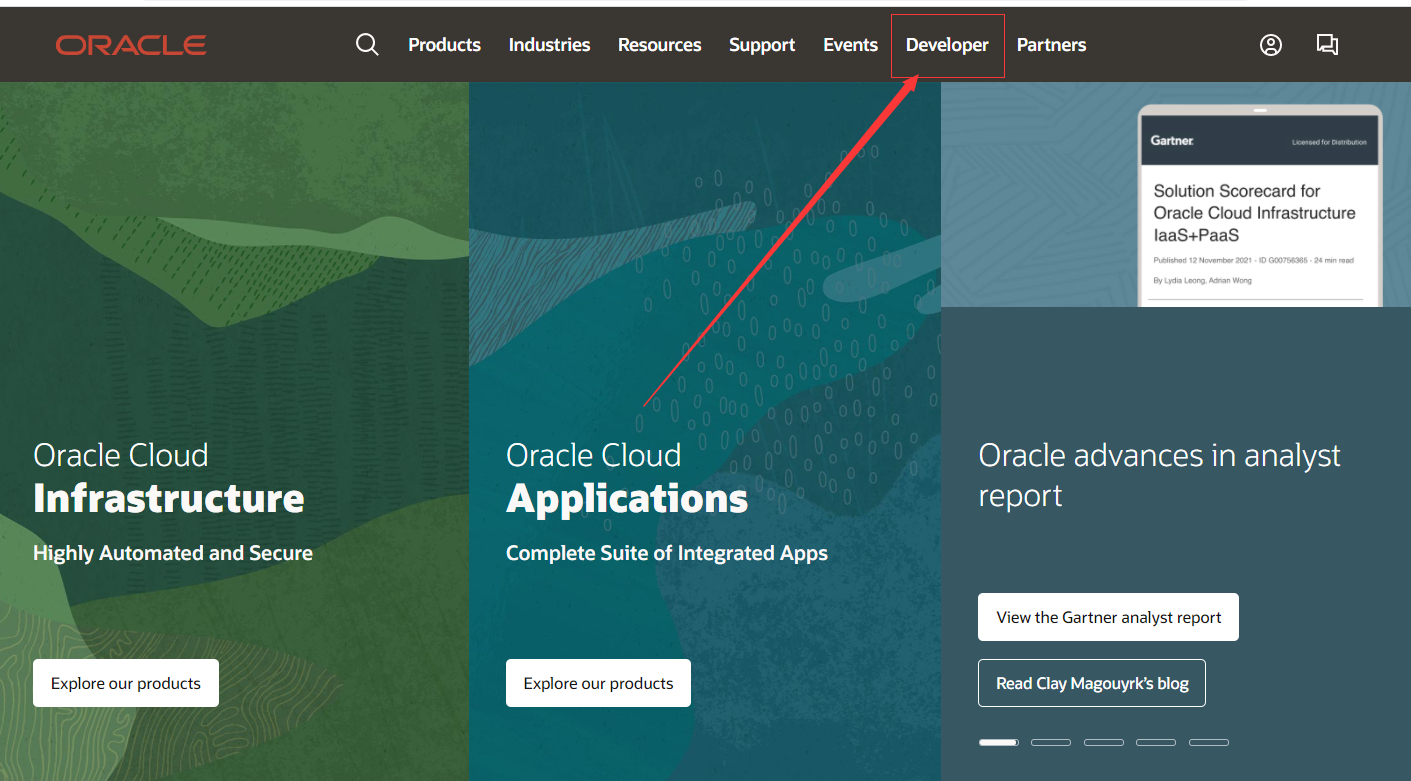Select the fourth carousel slide indicator

1156,742
